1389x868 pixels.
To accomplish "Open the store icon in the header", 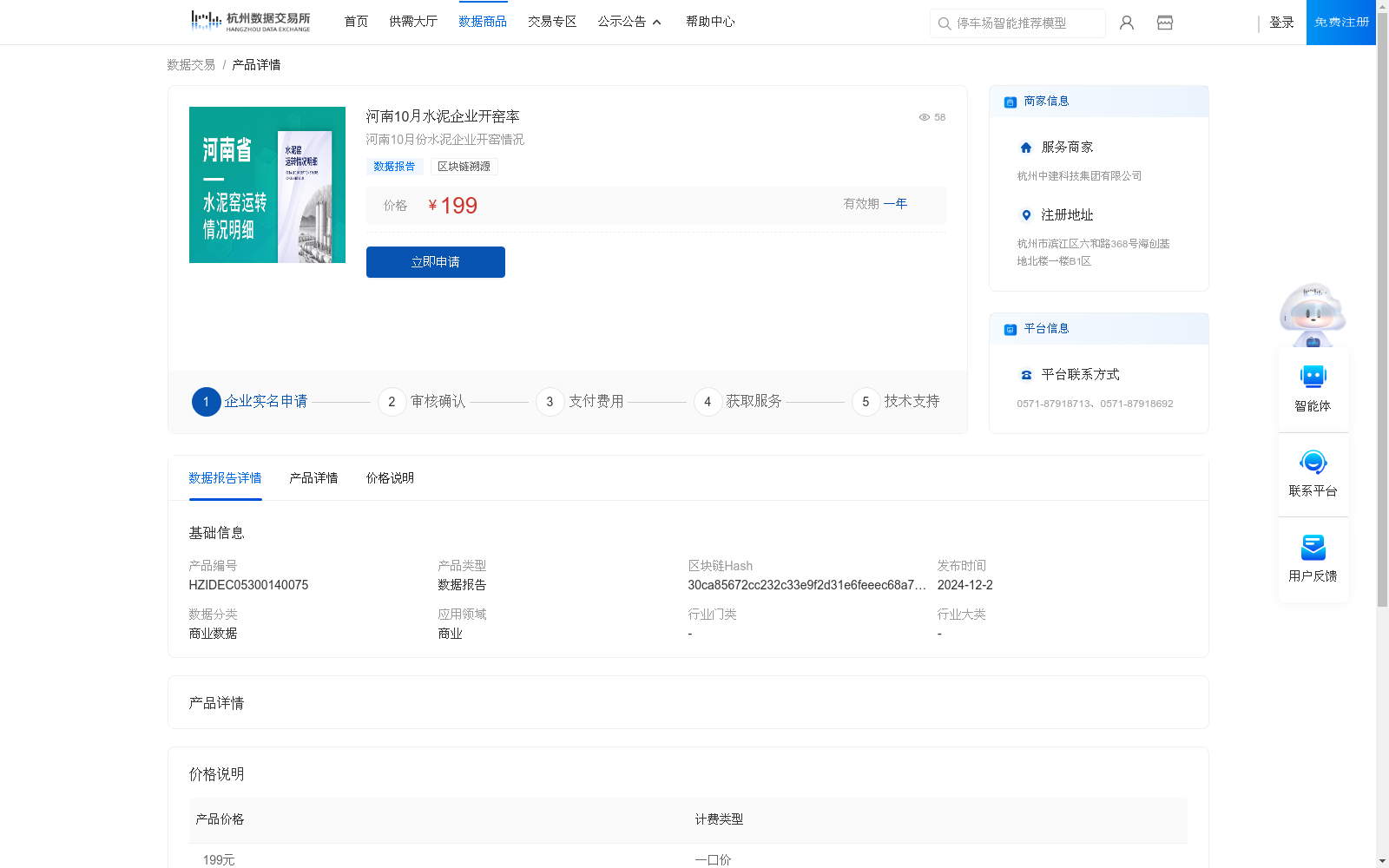I will [x=1165, y=23].
